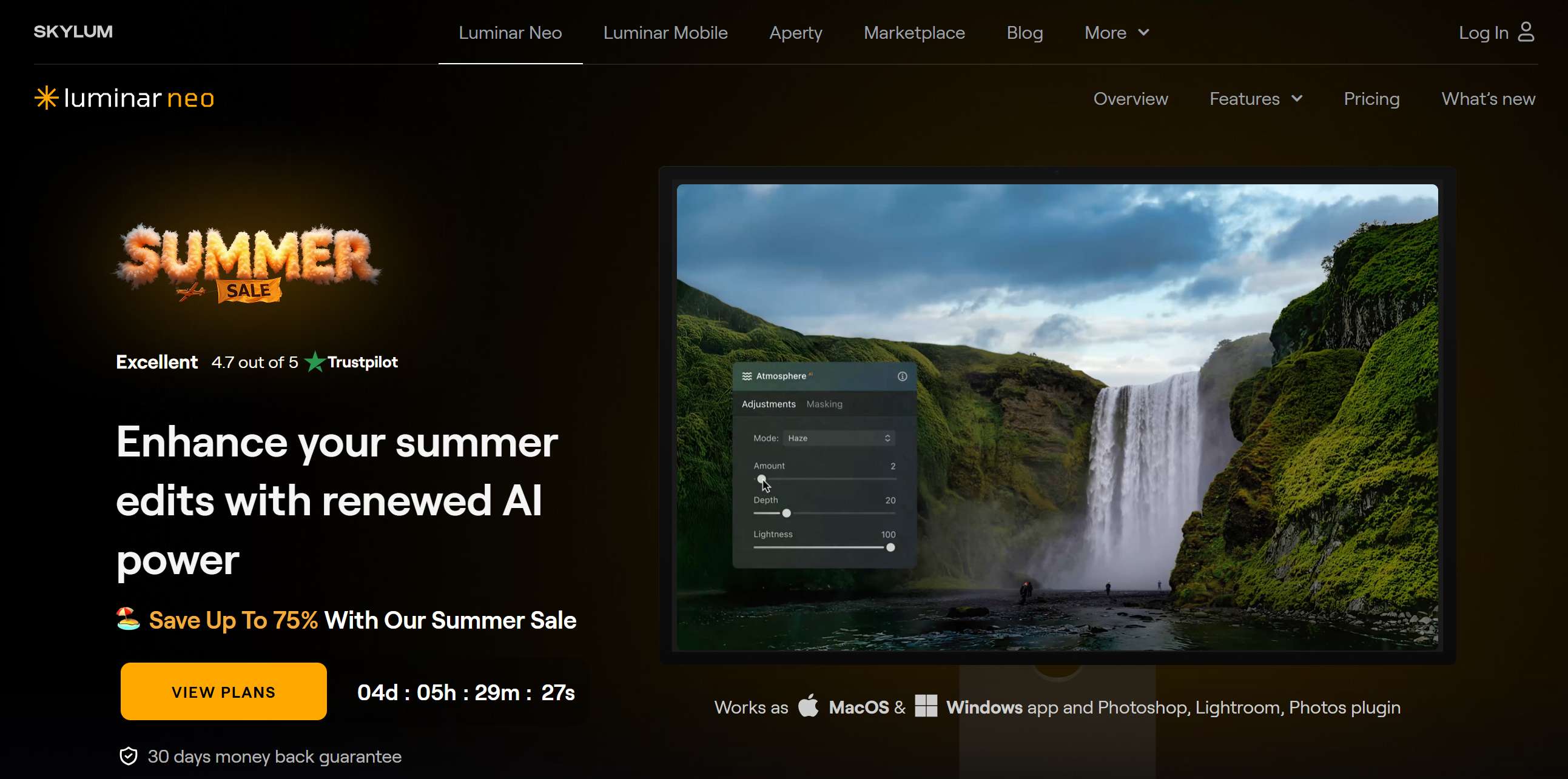Click the Lightness slider handle
The image size is (1568, 779).
[890, 548]
